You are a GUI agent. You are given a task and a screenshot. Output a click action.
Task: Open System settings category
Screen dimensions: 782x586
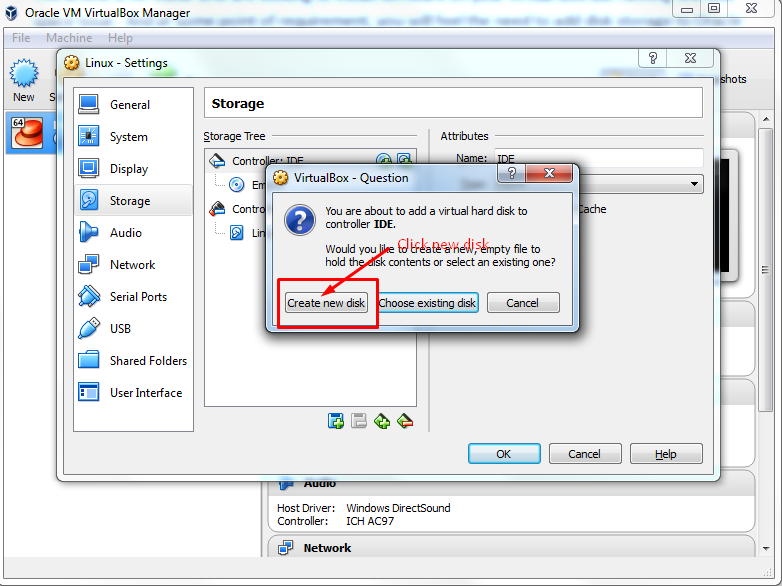133,137
